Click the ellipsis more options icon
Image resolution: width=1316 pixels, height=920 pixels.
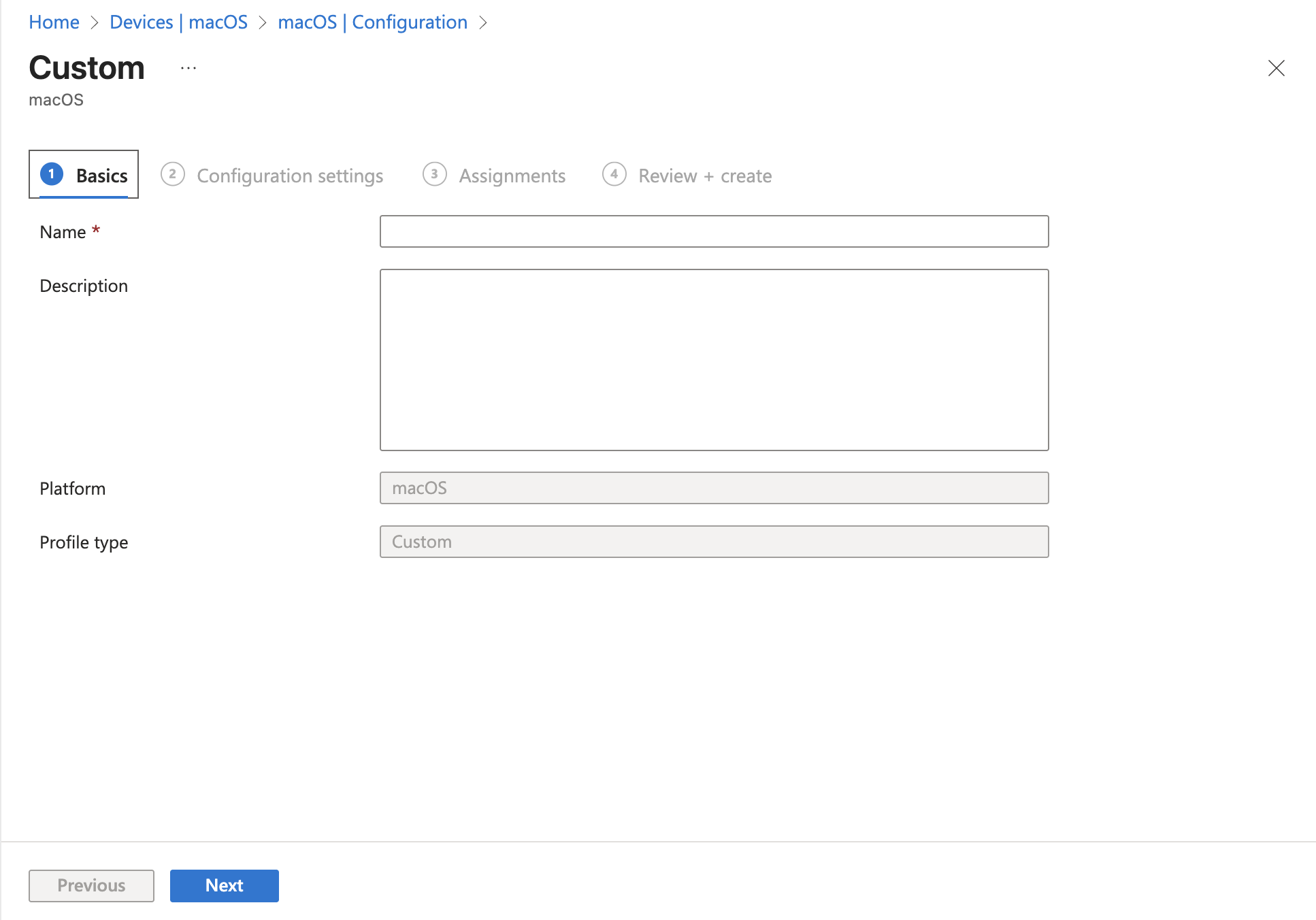click(x=188, y=68)
